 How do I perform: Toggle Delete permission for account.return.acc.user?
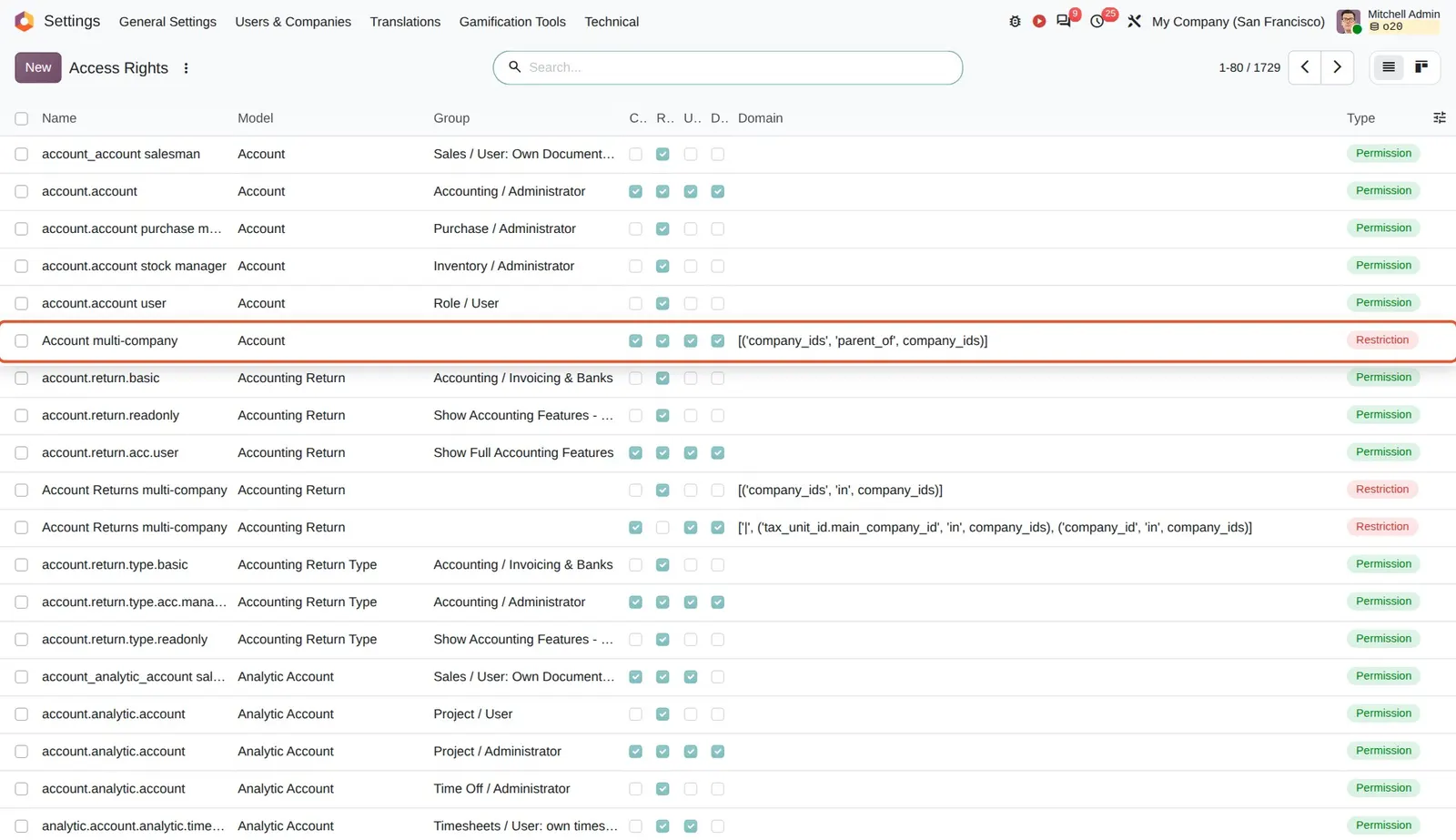point(718,453)
